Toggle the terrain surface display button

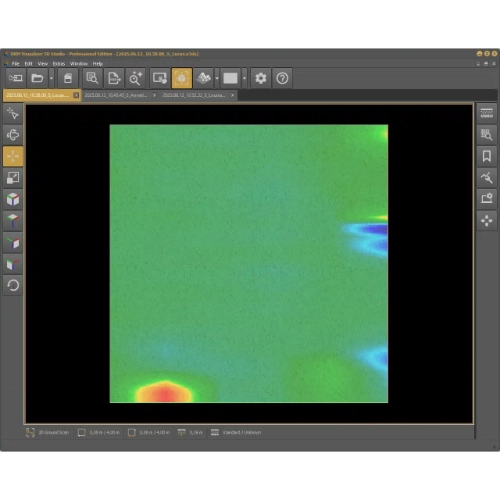pyautogui.click(x=203, y=78)
